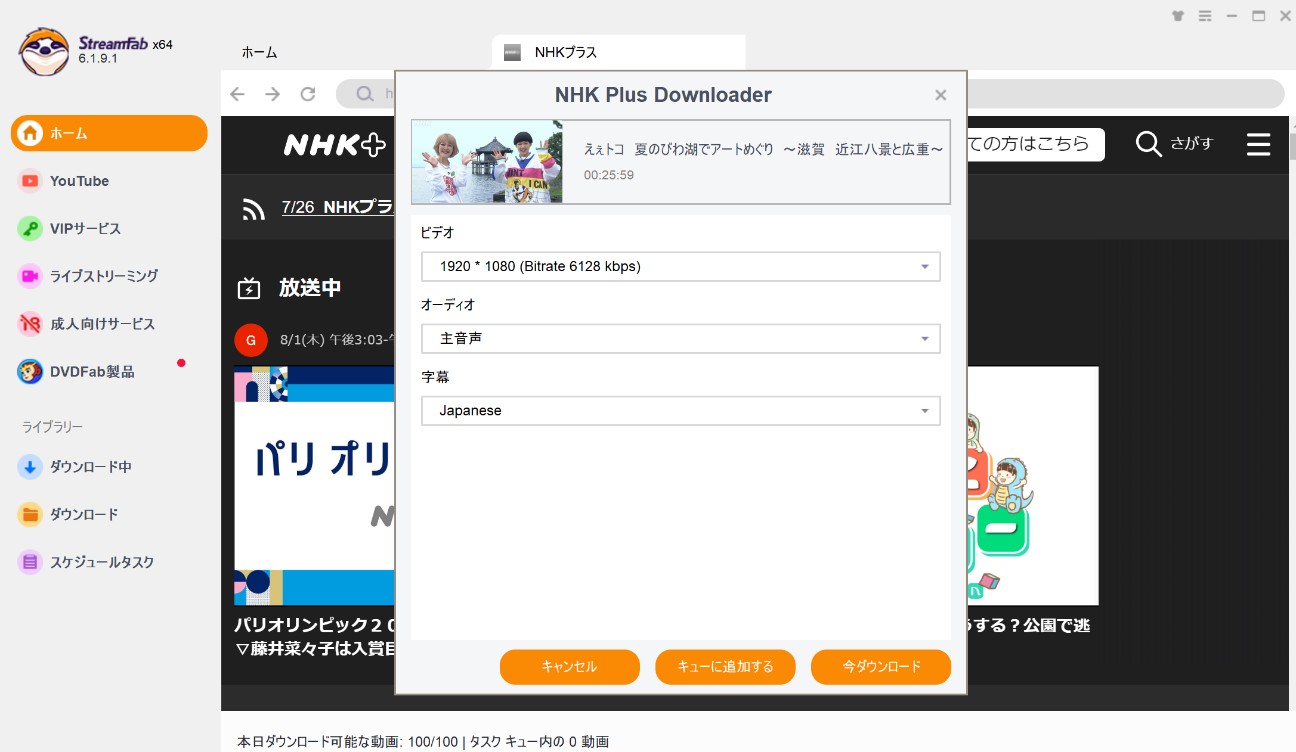Image resolution: width=1296 pixels, height=752 pixels.
Task: Click the ダウンロード中 arrow icon
Action: tap(31, 467)
